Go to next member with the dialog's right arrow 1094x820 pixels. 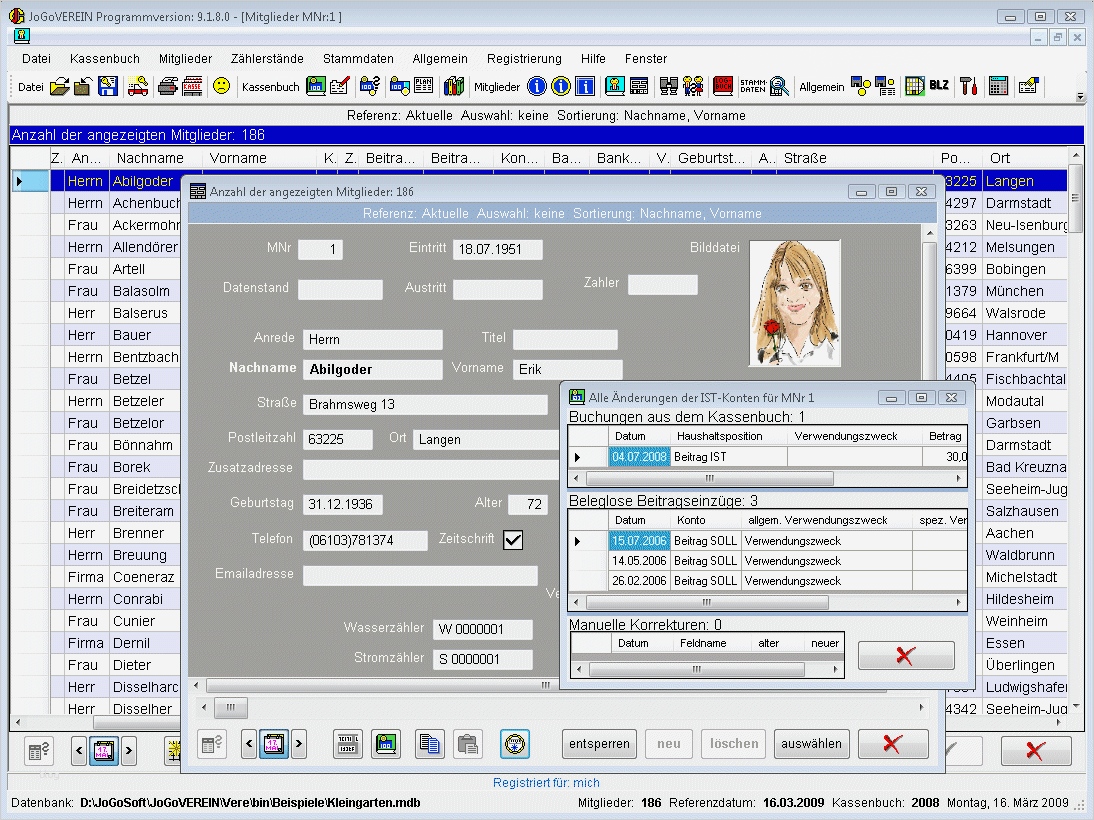tap(298, 744)
